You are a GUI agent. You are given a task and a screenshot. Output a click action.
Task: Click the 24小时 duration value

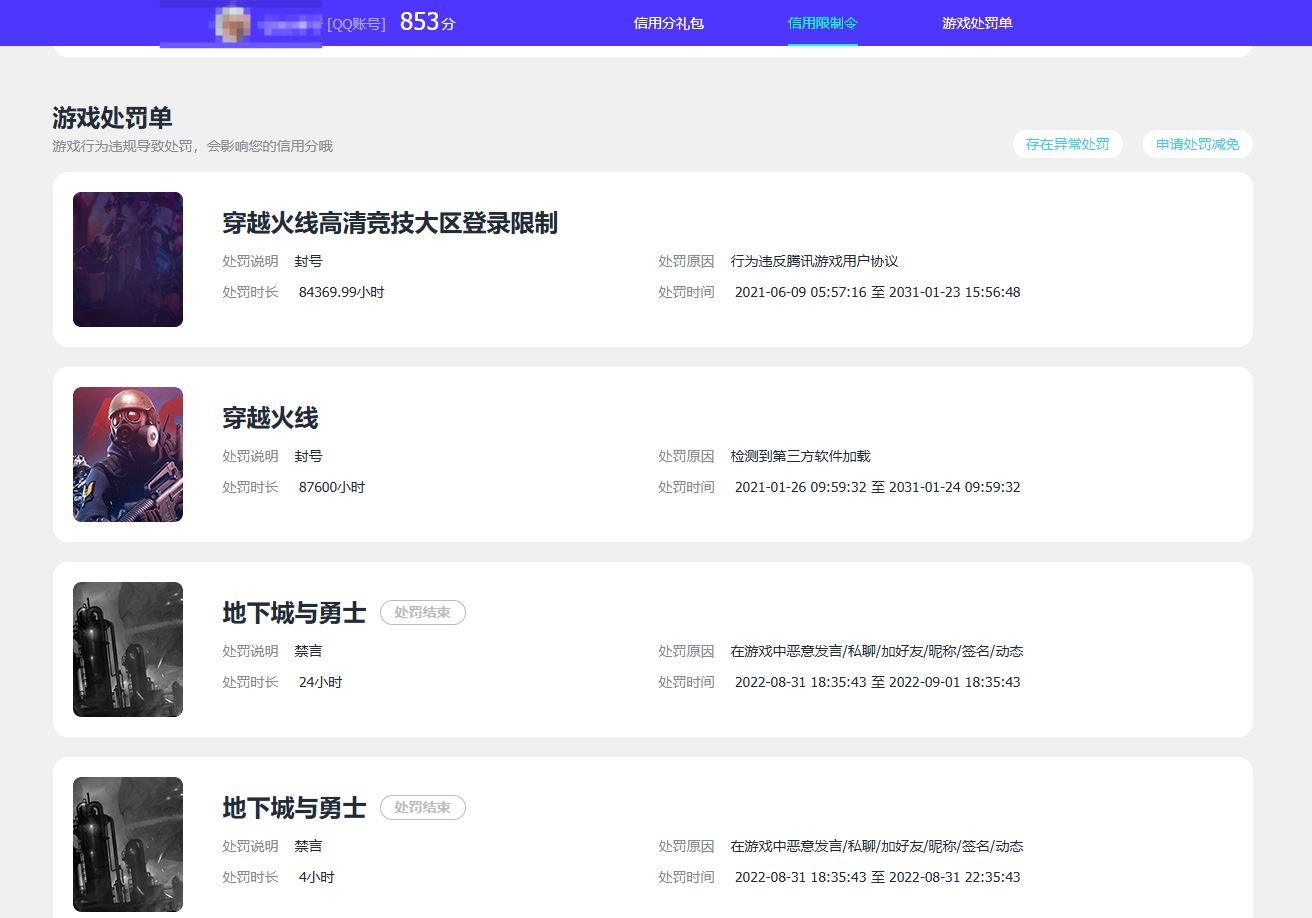pyautogui.click(x=321, y=683)
